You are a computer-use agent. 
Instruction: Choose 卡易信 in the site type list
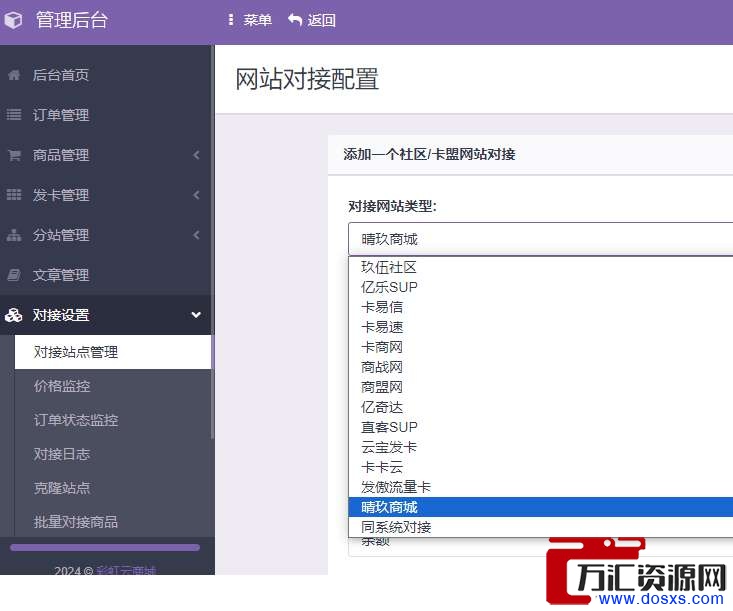point(540,307)
